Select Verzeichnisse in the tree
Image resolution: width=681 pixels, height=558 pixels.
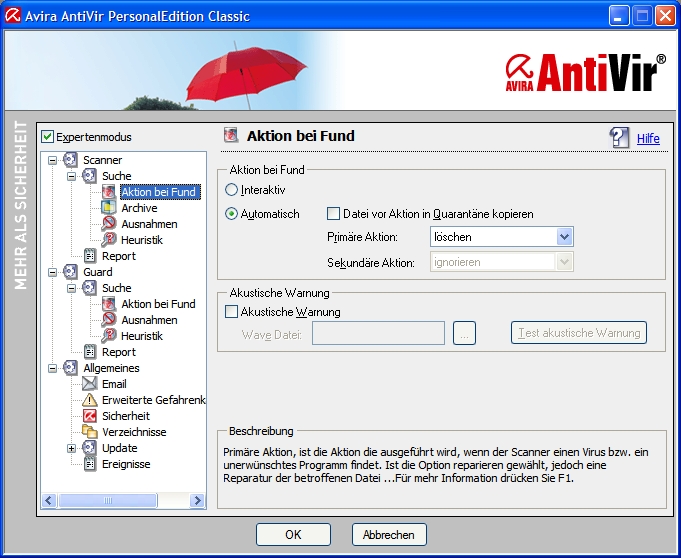tap(134, 432)
